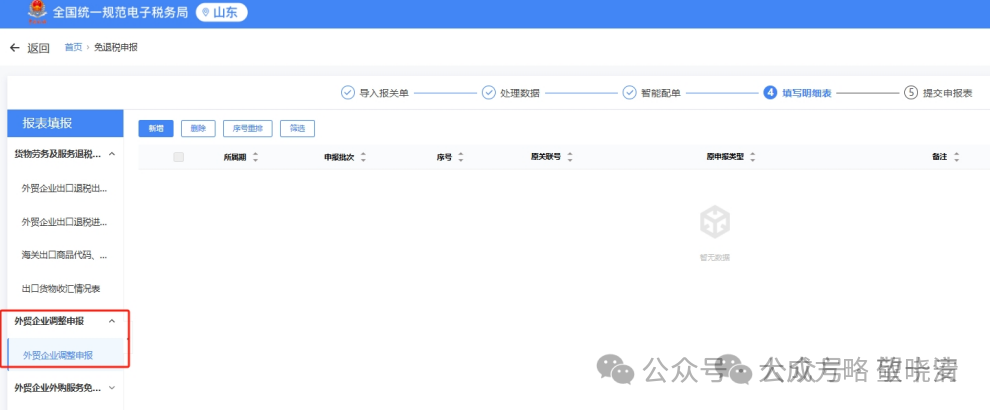Click the step 4 number icon
Image resolution: width=990 pixels, height=410 pixels.
(x=770, y=93)
